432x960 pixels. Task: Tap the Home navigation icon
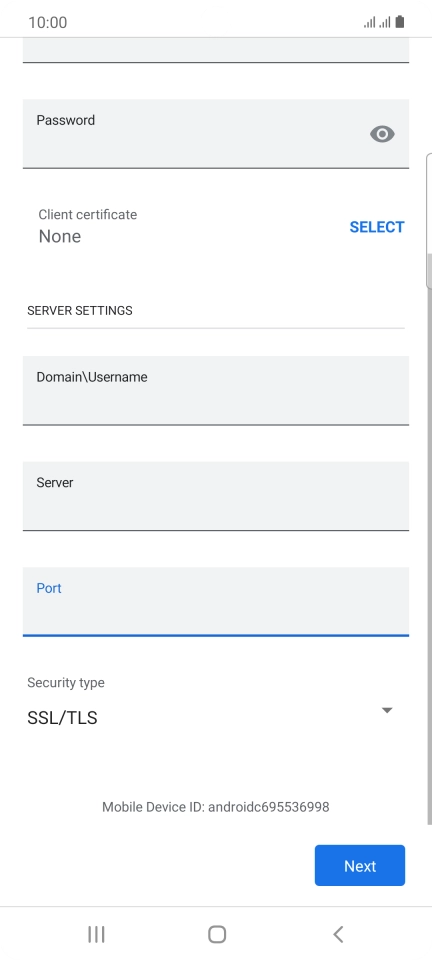pyautogui.click(x=217, y=934)
